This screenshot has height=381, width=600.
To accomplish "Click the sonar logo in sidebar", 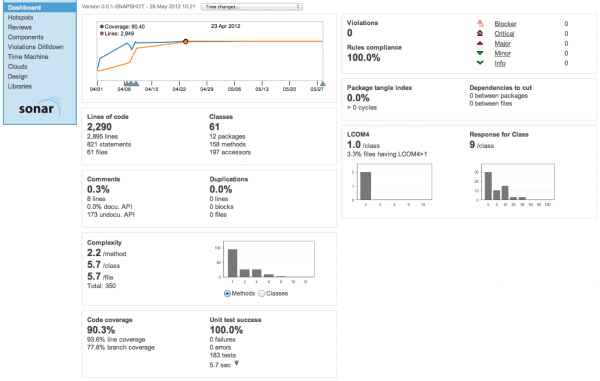I will click(39, 107).
